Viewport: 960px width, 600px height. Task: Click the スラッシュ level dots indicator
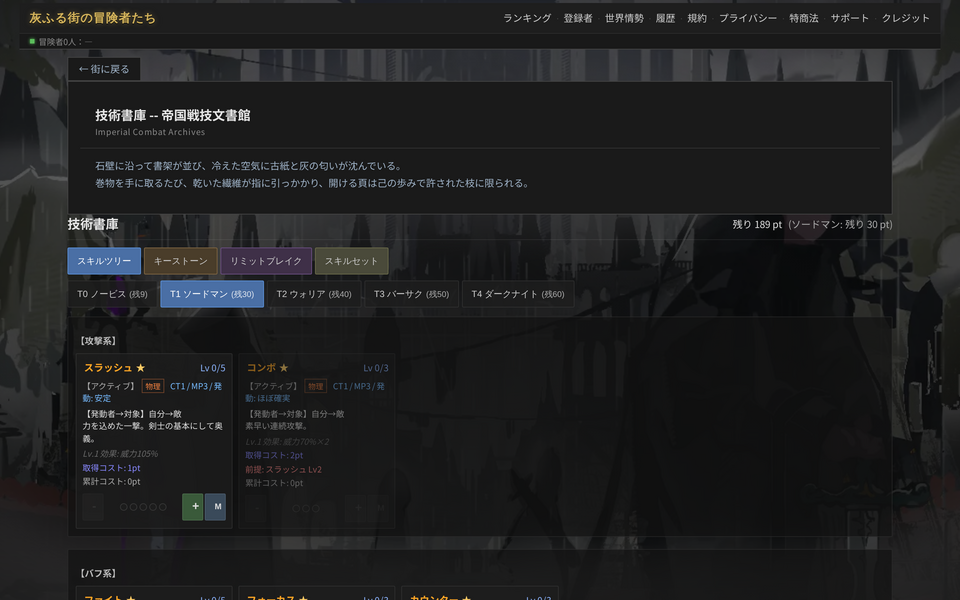tap(143, 507)
